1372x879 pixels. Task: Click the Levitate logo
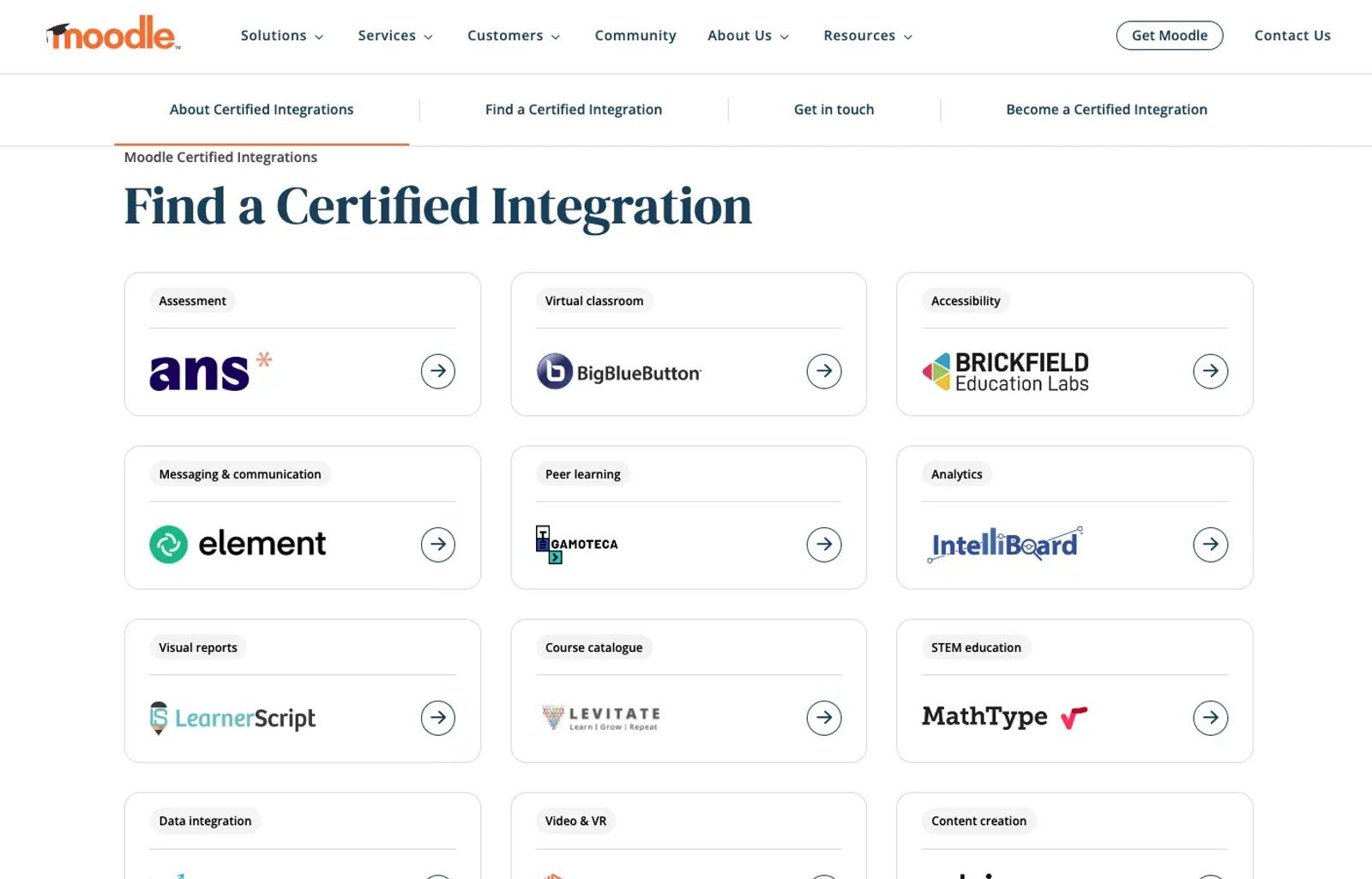point(601,718)
